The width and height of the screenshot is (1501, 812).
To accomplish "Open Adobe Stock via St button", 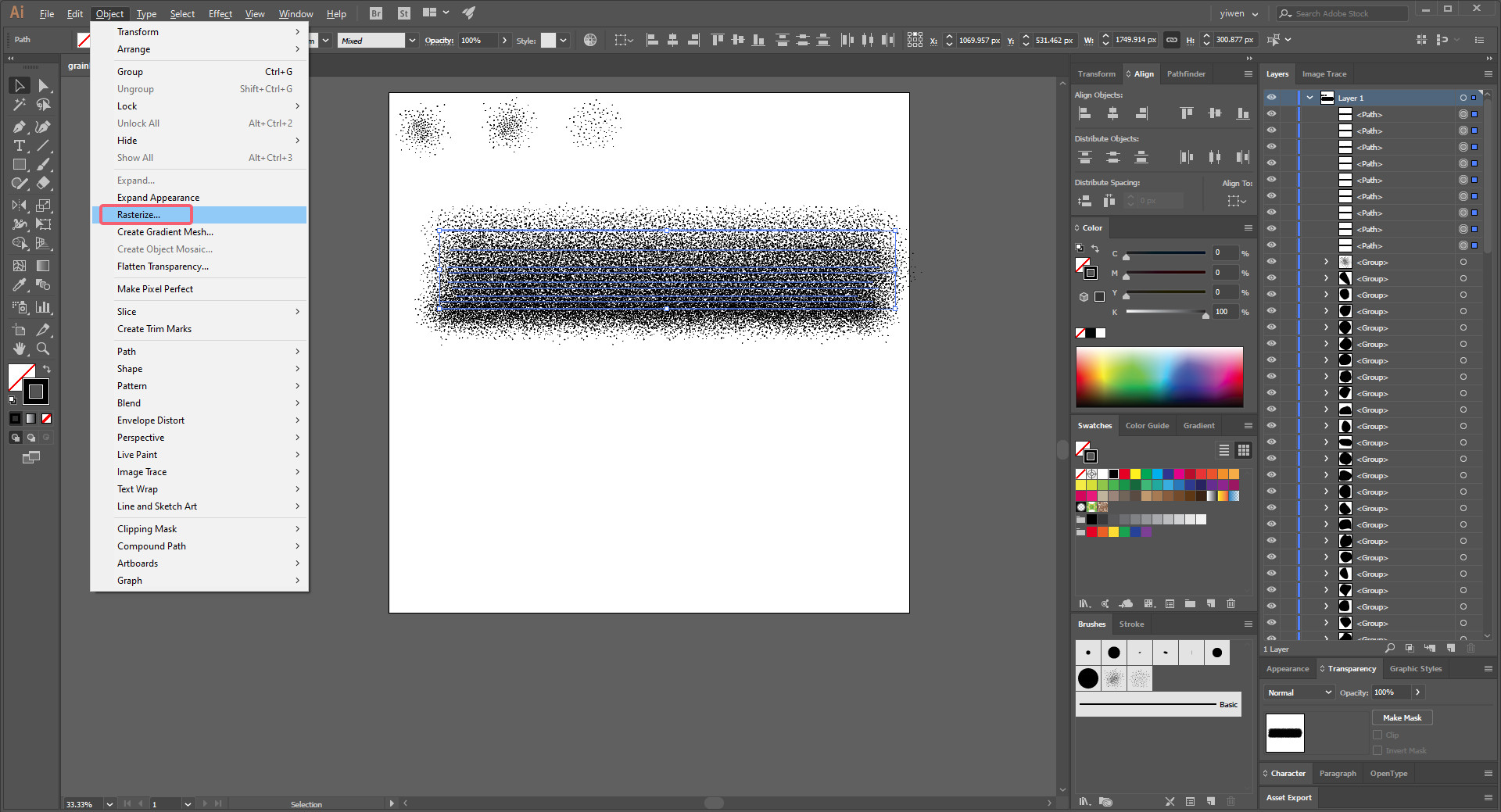I will tap(403, 13).
